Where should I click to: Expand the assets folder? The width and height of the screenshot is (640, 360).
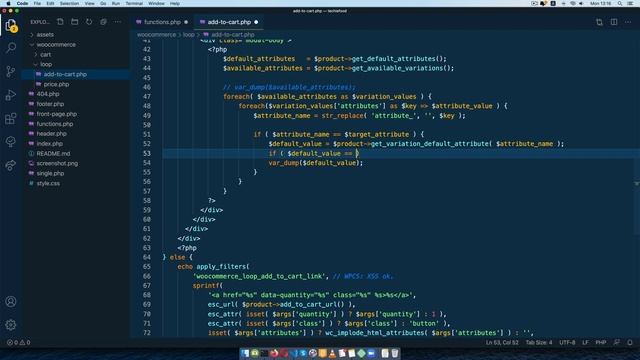point(45,35)
